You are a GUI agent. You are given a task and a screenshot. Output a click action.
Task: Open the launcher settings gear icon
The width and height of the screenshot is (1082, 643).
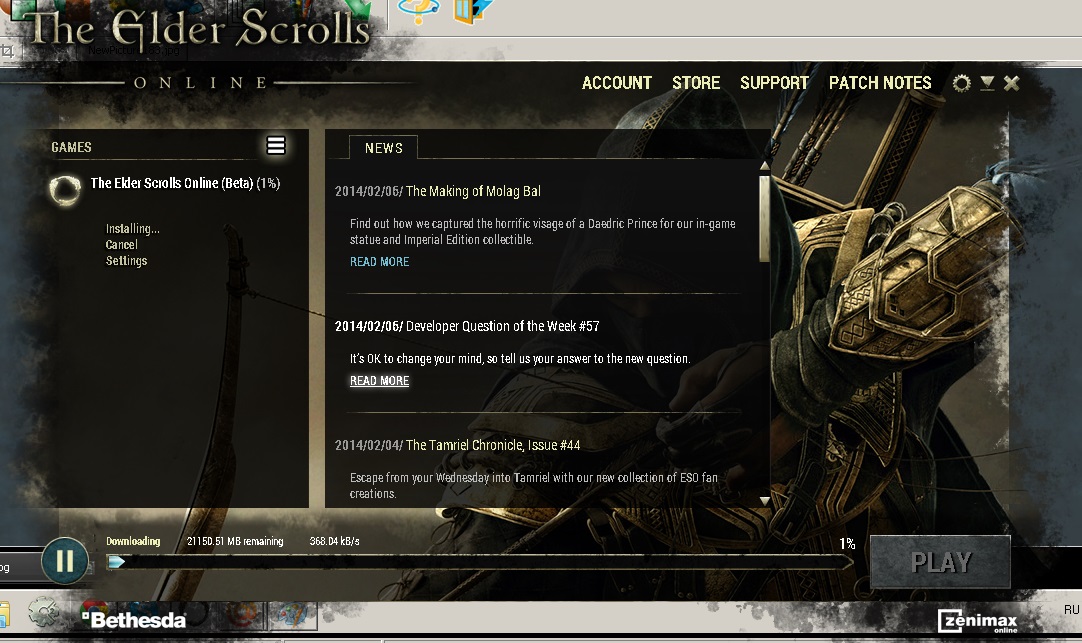tap(961, 83)
